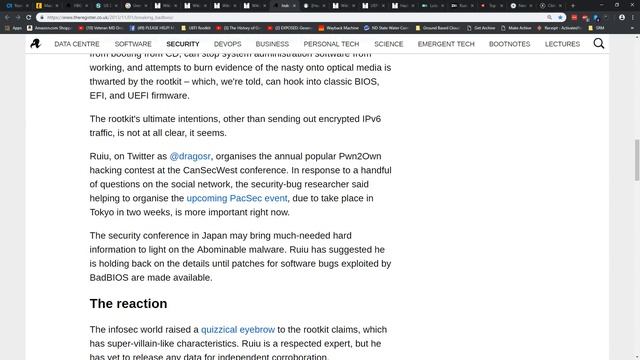Open the site search magnifier icon
Viewport: 640px width, 360px height.
(598, 43)
